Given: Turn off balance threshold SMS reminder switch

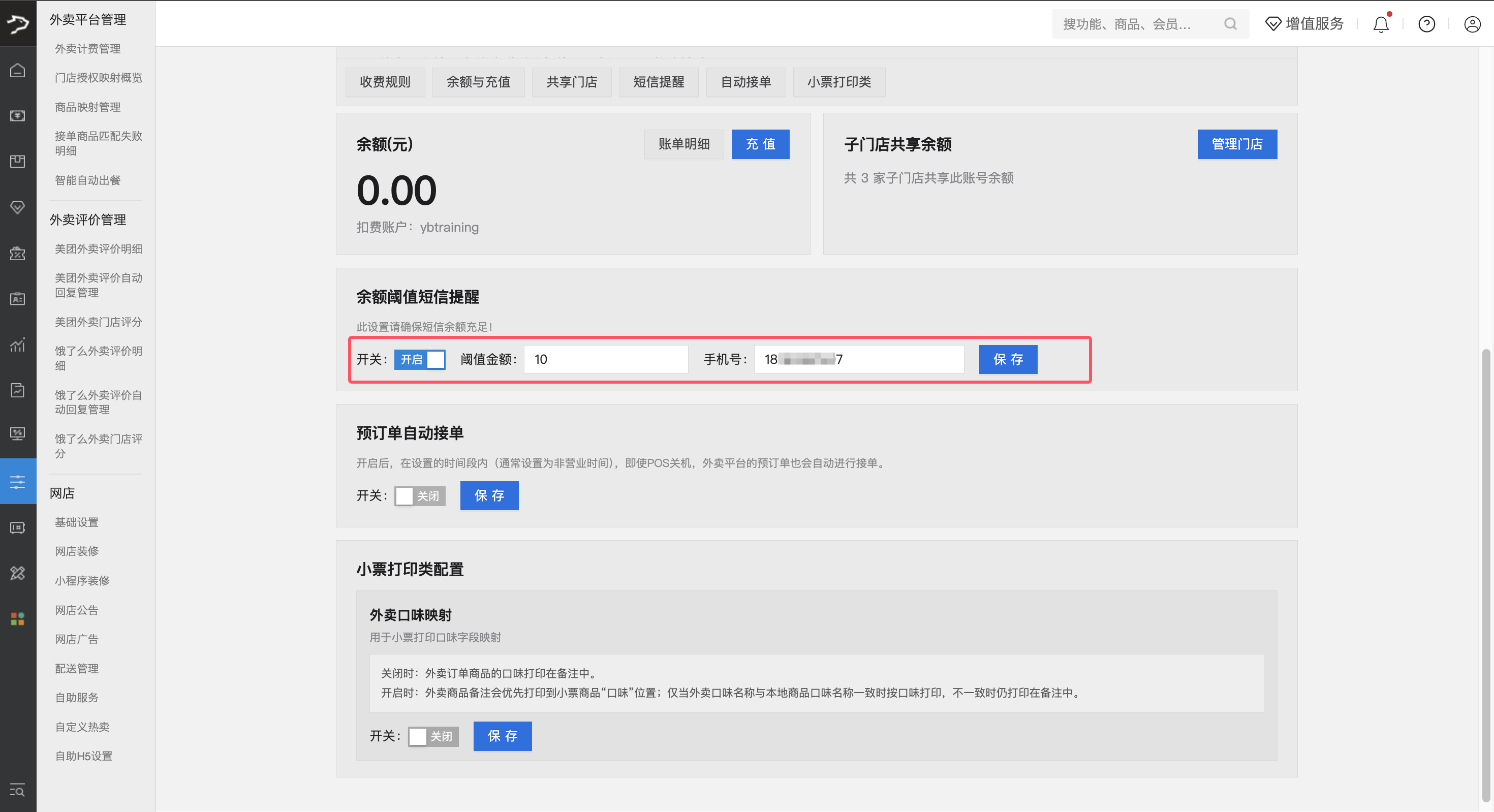Looking at the screenshot, I should point(419,360).
